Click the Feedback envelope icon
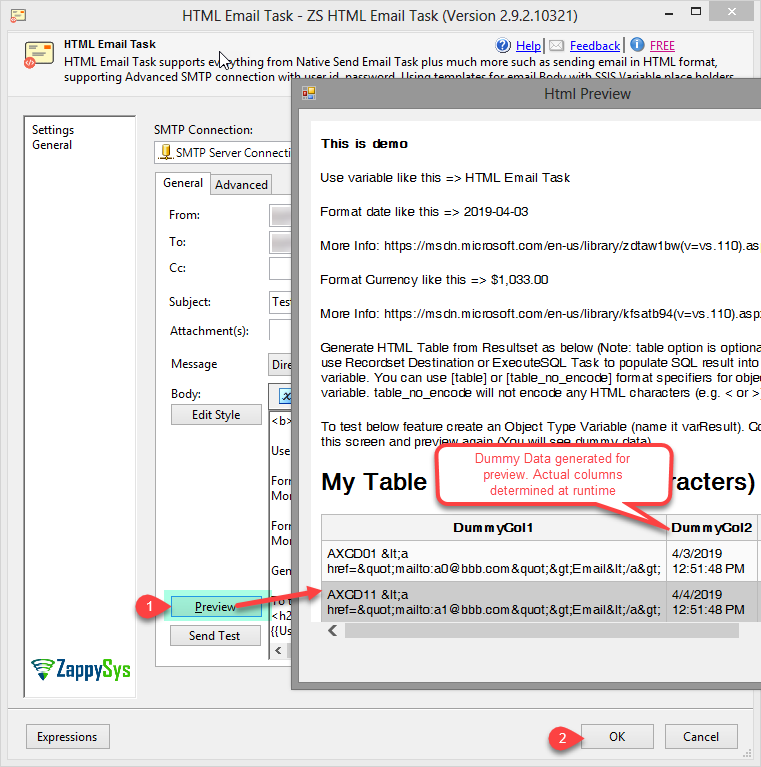 (556, 46)
